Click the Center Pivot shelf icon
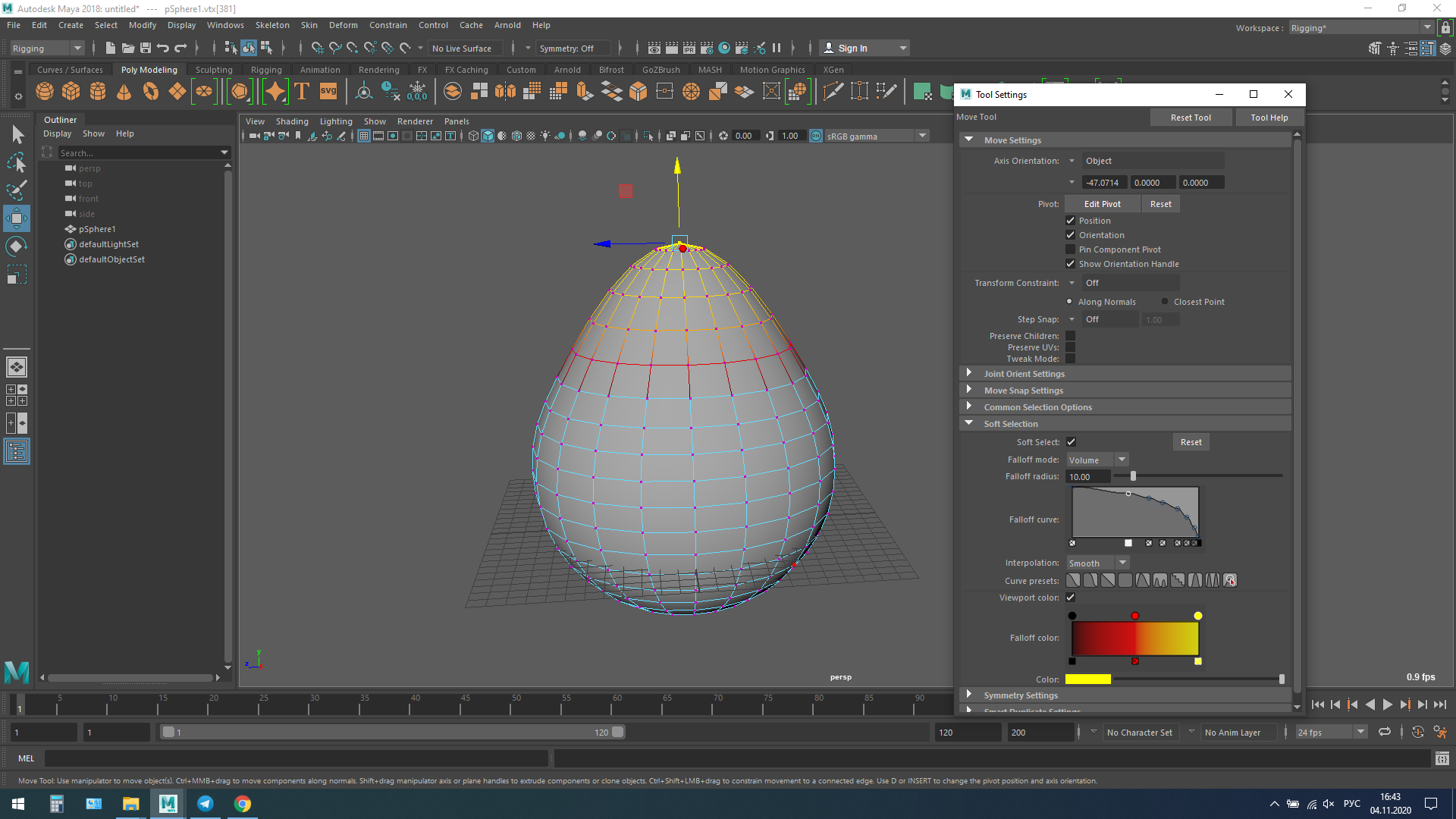 click(x=364, y=92)
